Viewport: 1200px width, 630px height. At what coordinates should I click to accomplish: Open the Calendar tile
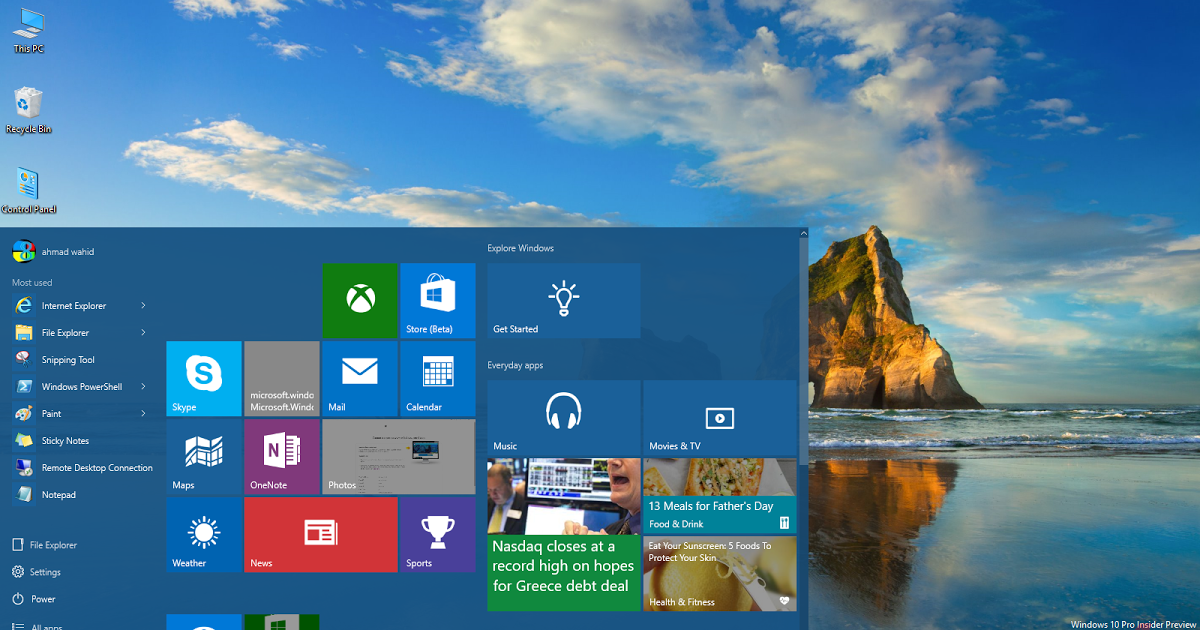[x=438, y=378]
